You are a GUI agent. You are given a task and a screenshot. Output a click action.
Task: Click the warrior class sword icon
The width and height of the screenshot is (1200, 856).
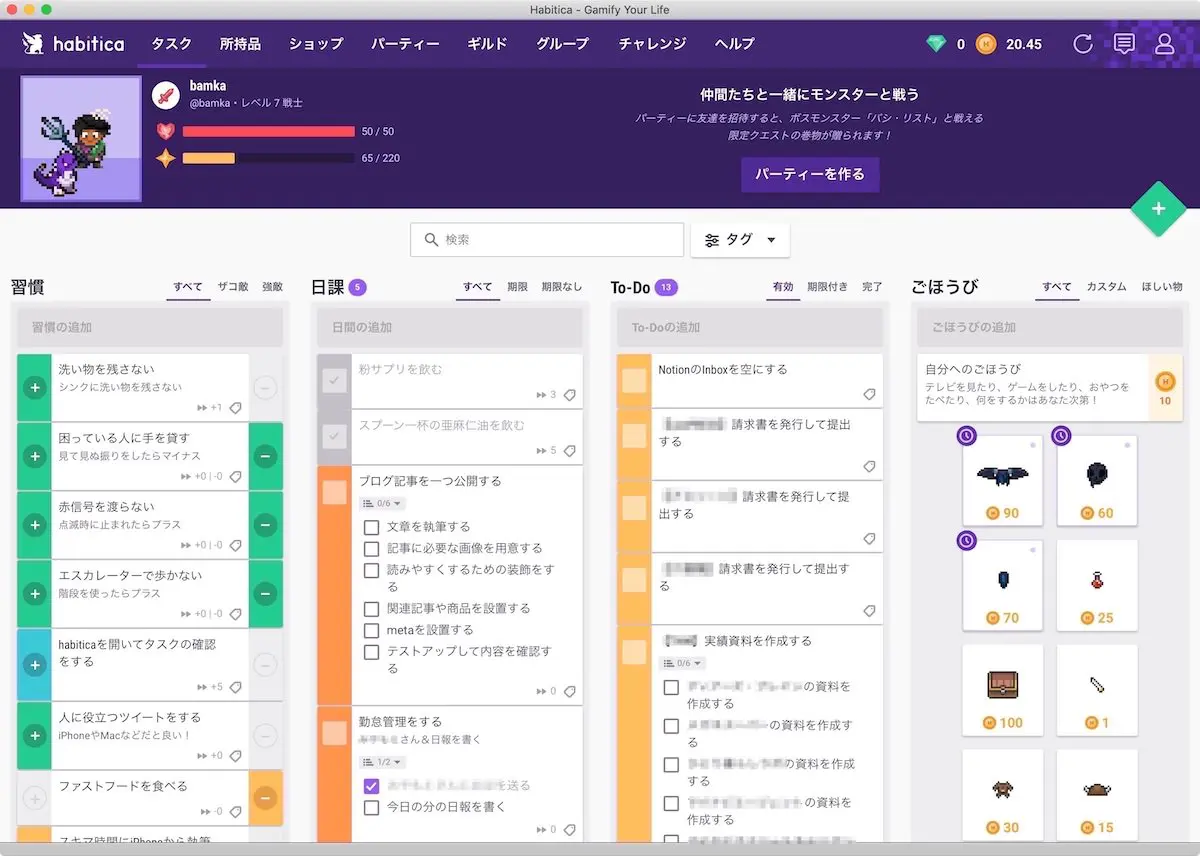tap(166, 96)
